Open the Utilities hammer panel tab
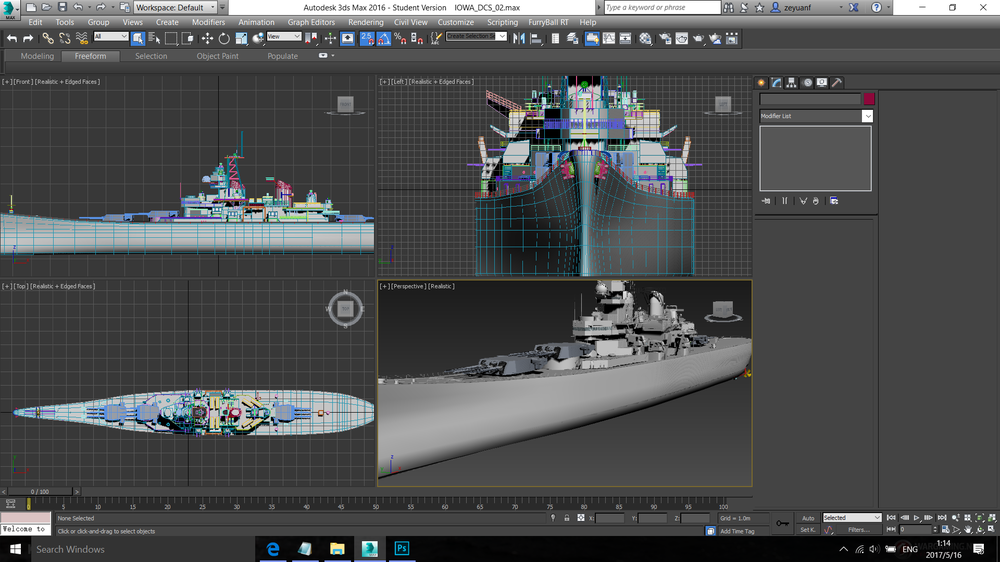The height and width of the screenshot is (562, 1000). point(836,83)
